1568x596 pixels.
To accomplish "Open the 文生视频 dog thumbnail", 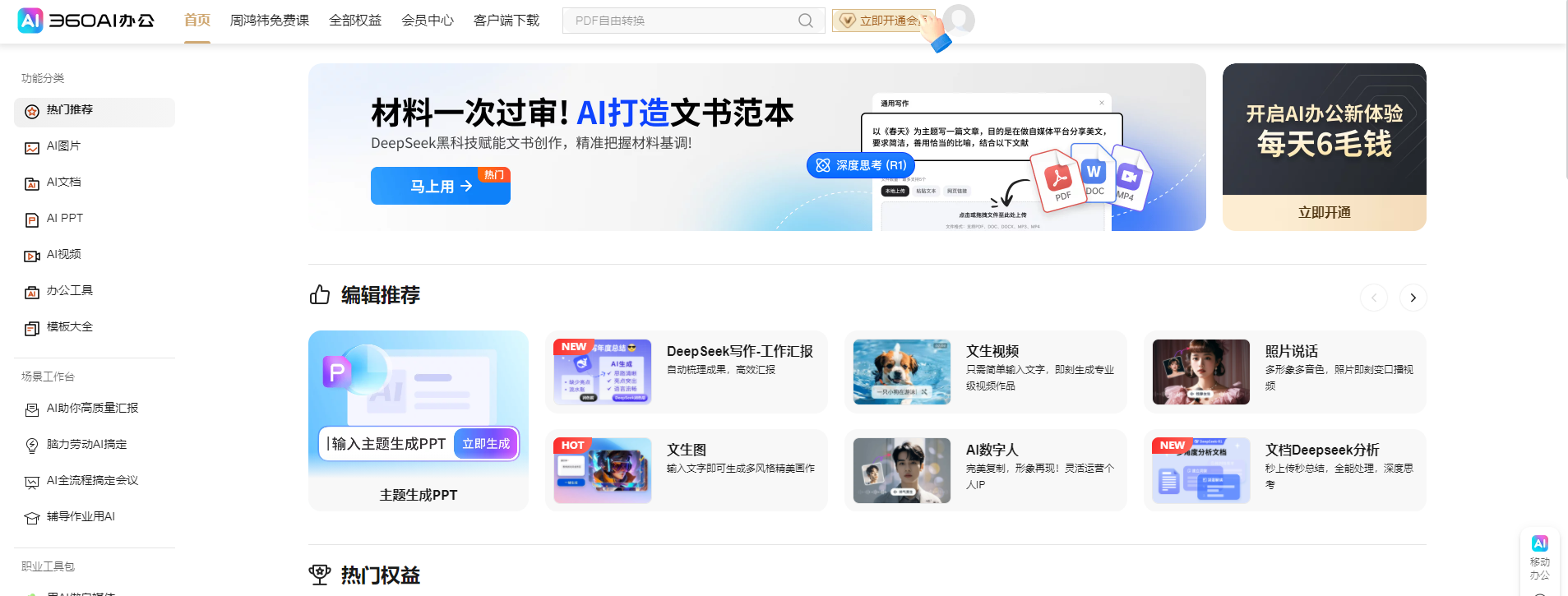I will (902, 372).
